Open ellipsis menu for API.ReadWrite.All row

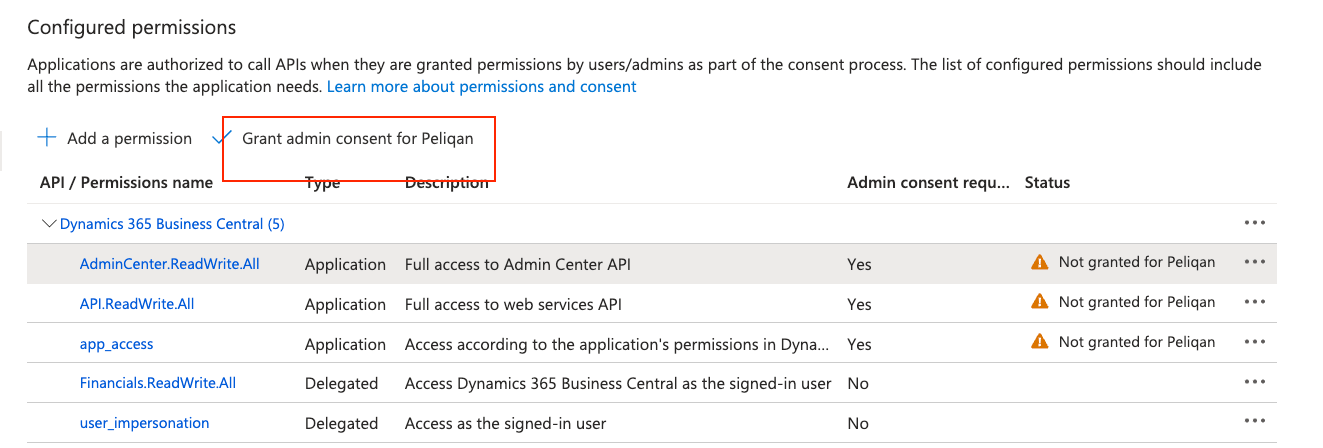1255,302
